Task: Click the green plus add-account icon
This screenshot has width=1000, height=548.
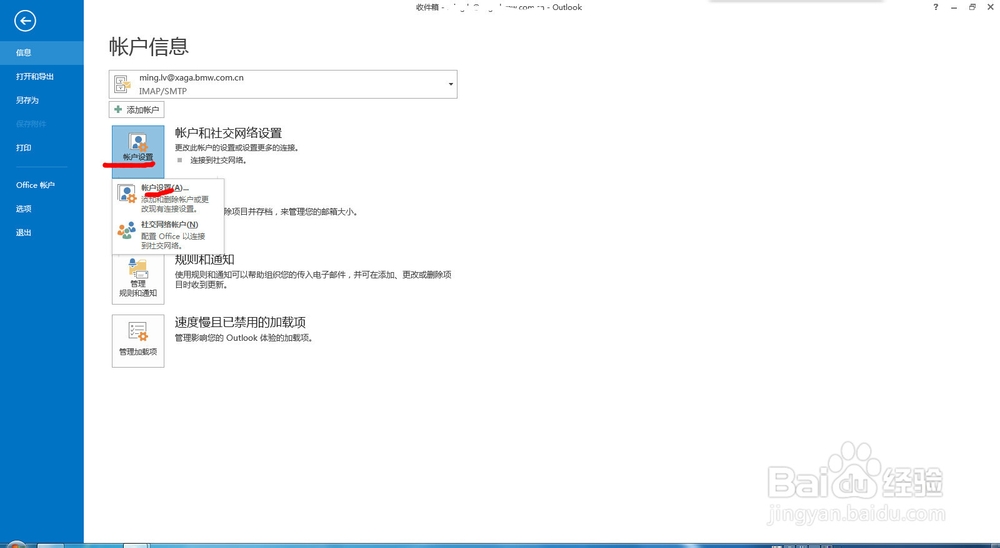Action: coord(118,110)
